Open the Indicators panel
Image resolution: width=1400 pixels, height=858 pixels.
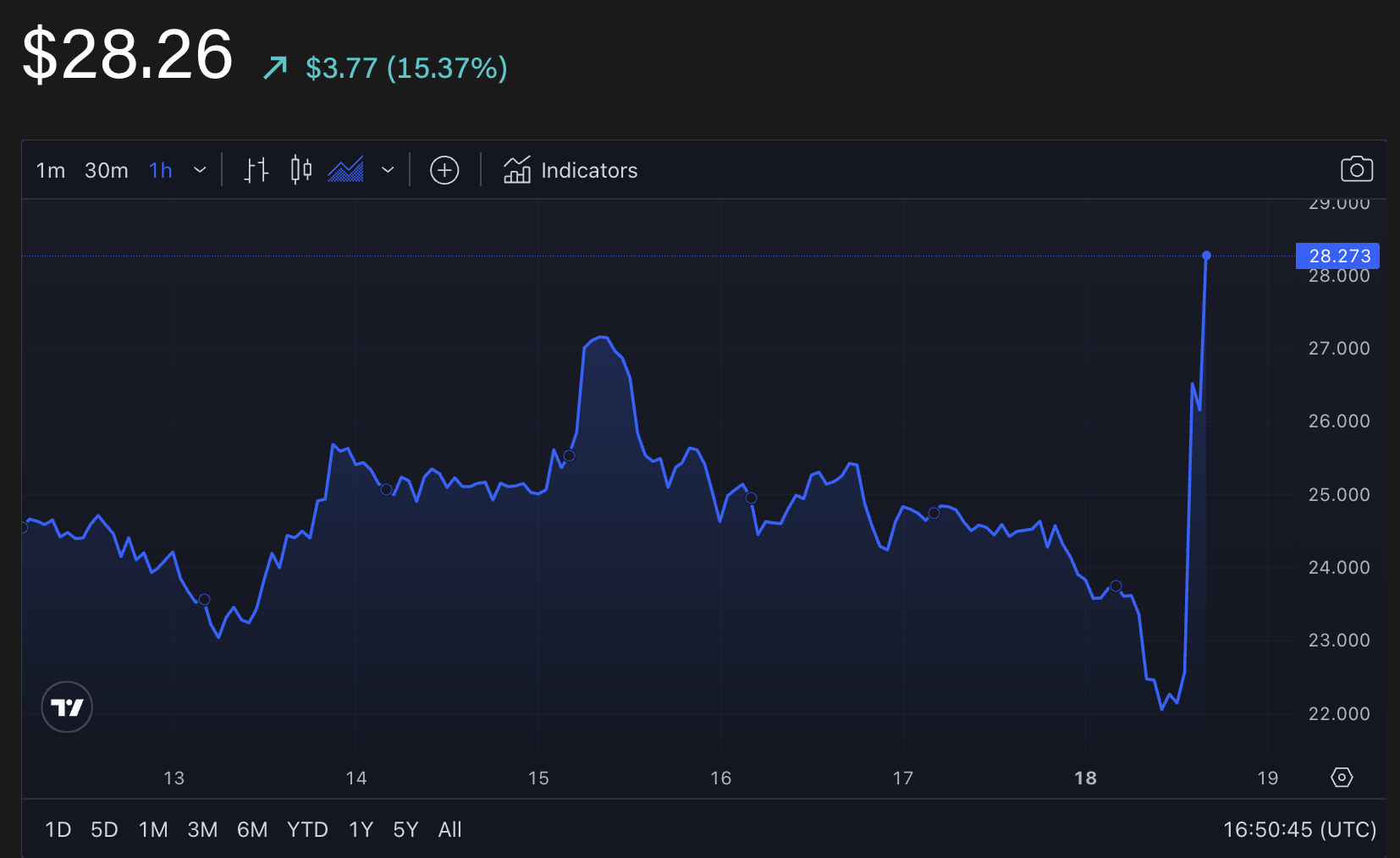[x=570, y=170]
